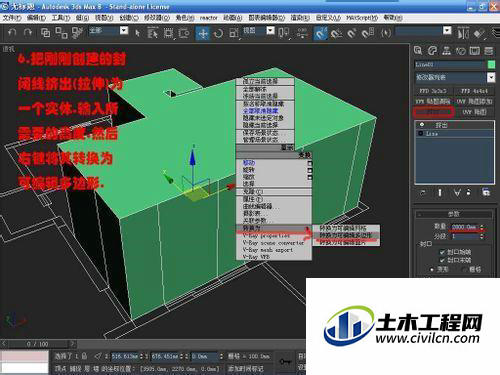Screen dimensions: 500x375
Task: Toggle the Extrude modifier eye/bulb icon
Action: pos(422,124)
